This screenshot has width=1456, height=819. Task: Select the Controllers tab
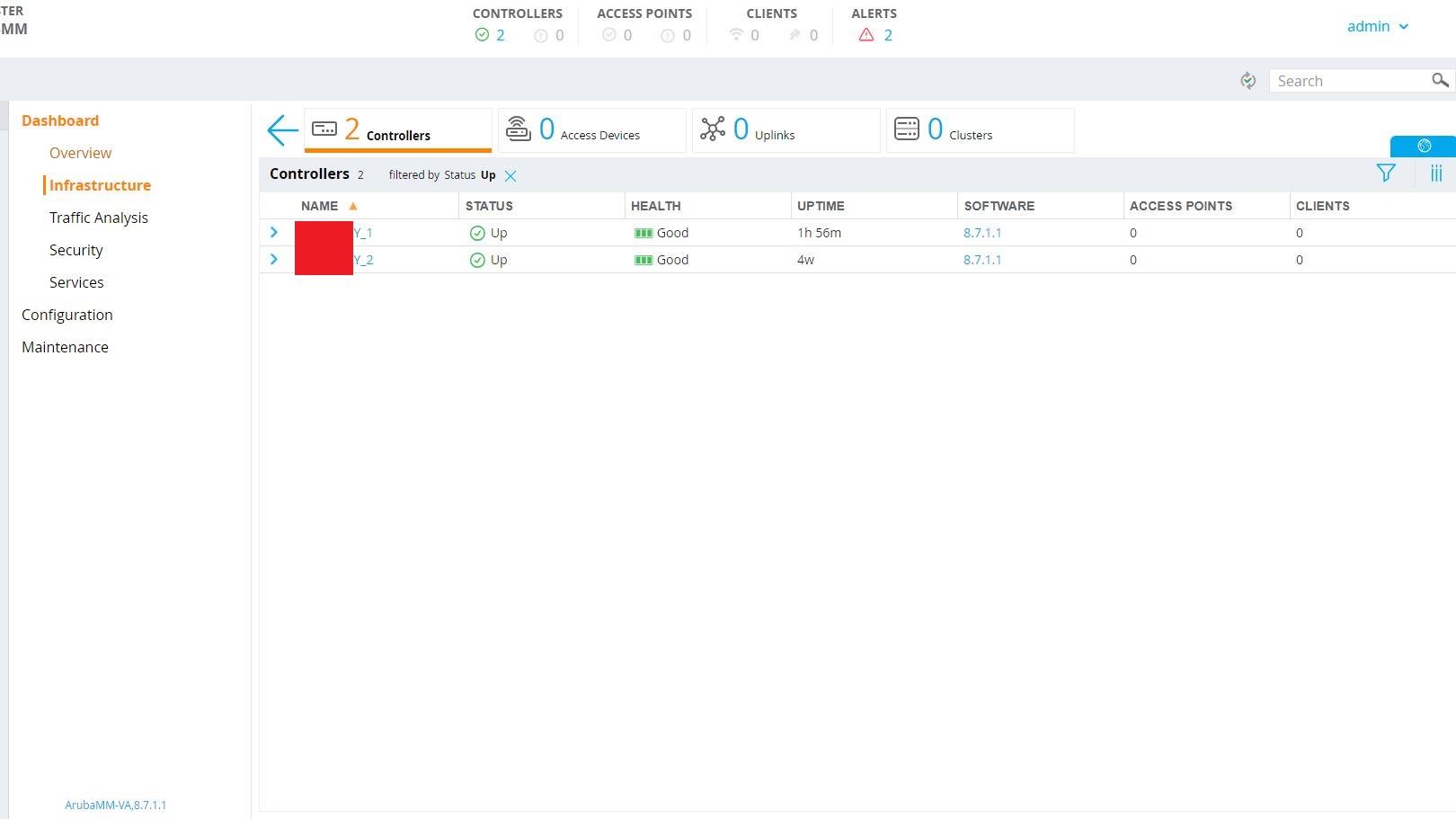point(398,130)
